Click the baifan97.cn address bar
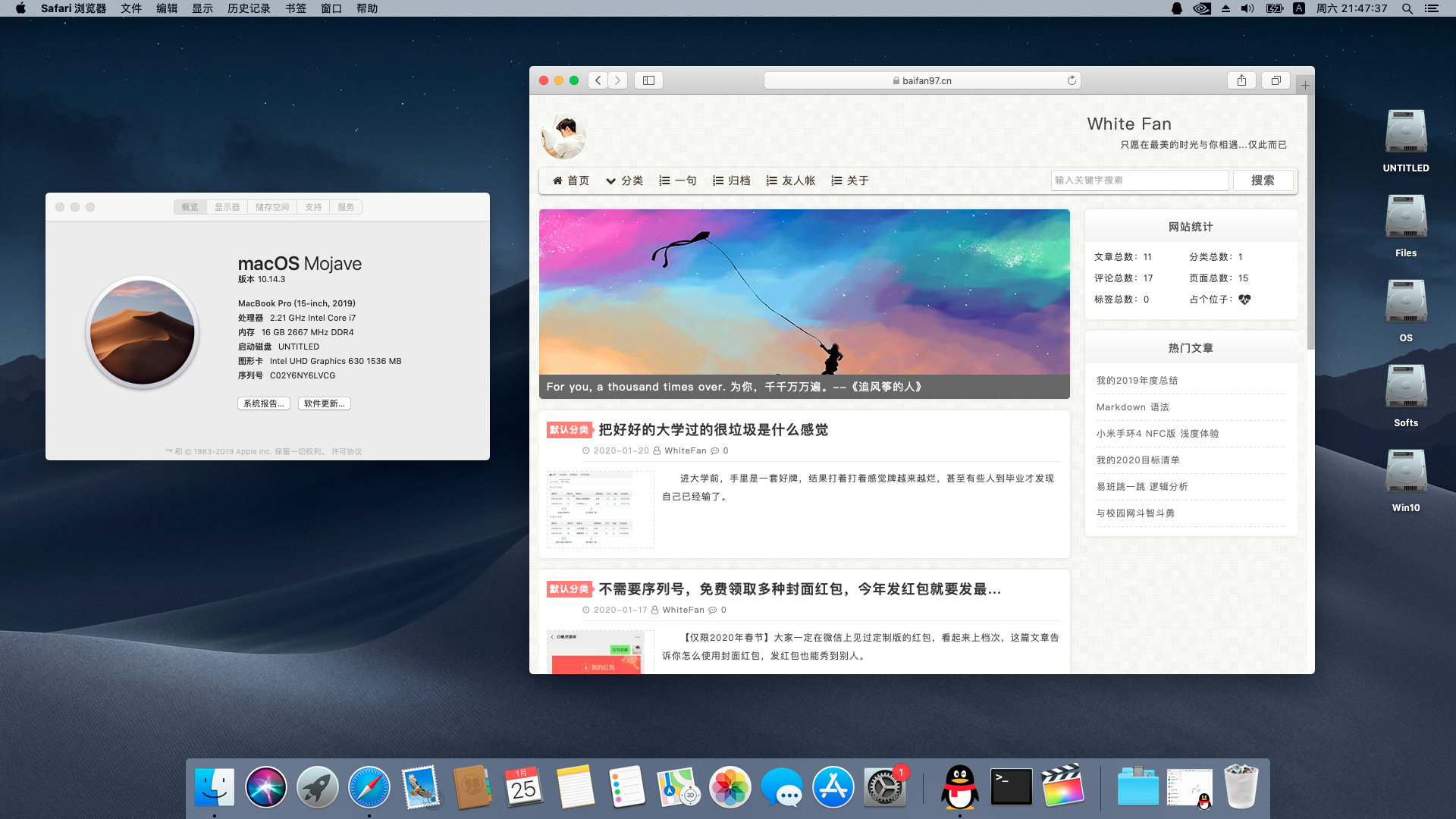The width and height of the screenshot is (1456, 819). (x=922, y=80)
